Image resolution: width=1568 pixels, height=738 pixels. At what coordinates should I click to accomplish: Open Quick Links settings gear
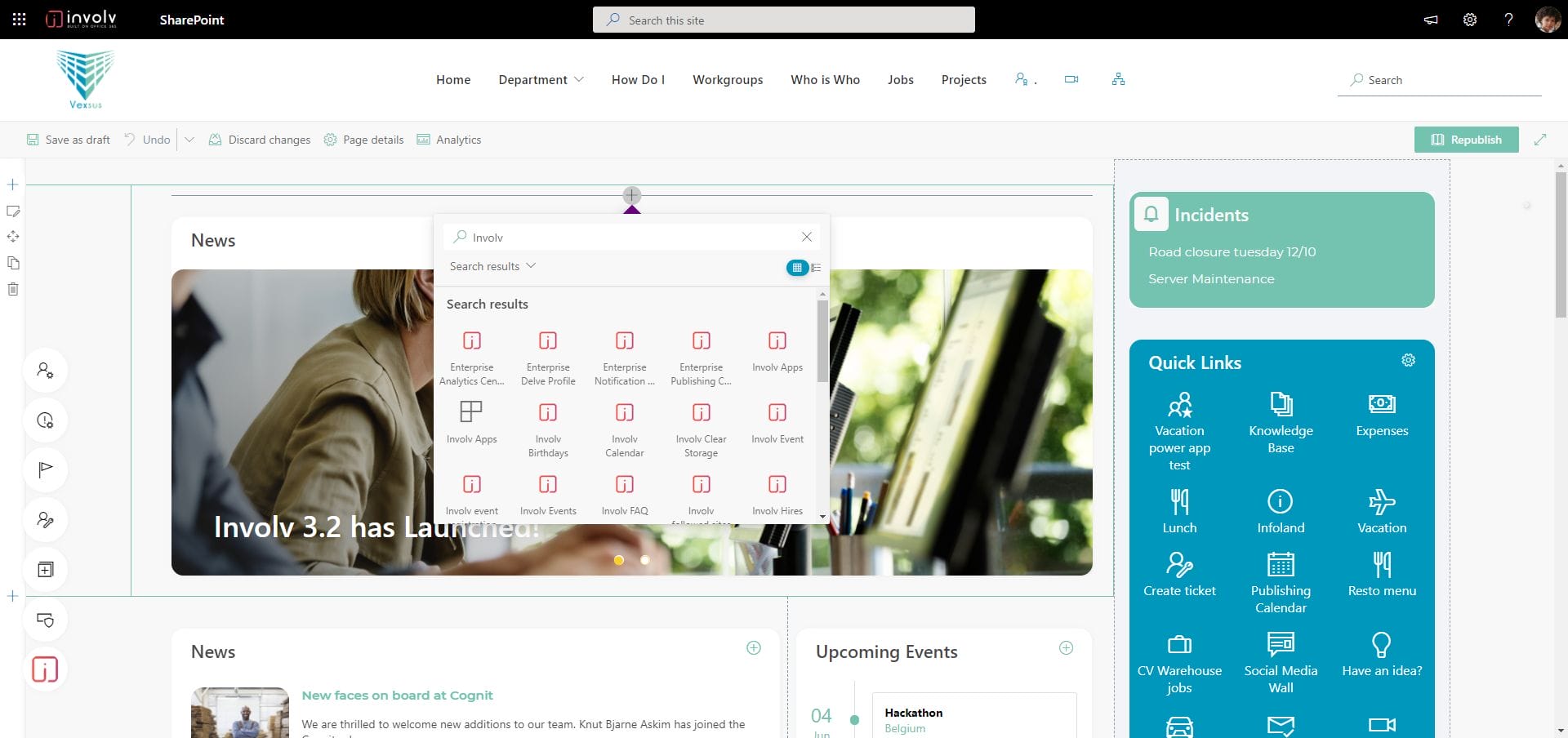pyautogui.click(x=1408, y=361)
